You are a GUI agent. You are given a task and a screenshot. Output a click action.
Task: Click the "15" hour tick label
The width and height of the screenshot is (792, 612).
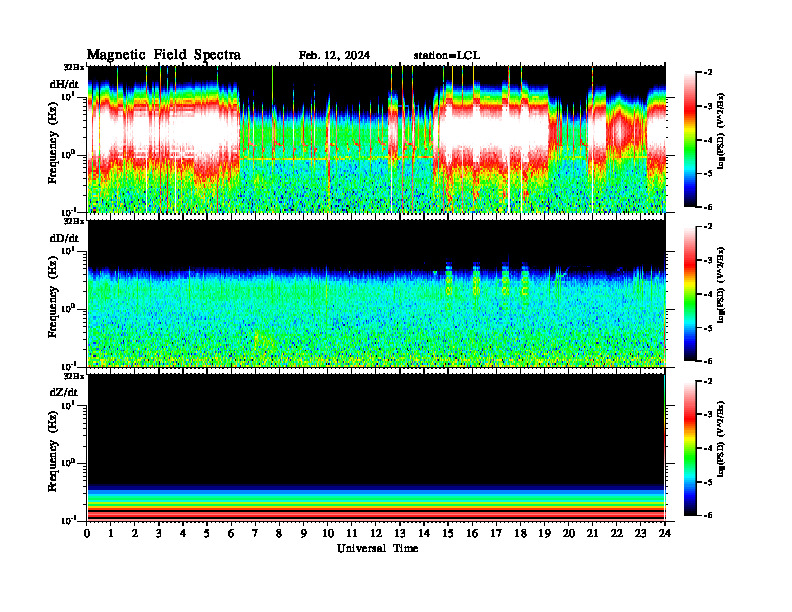tap(448, 533)
